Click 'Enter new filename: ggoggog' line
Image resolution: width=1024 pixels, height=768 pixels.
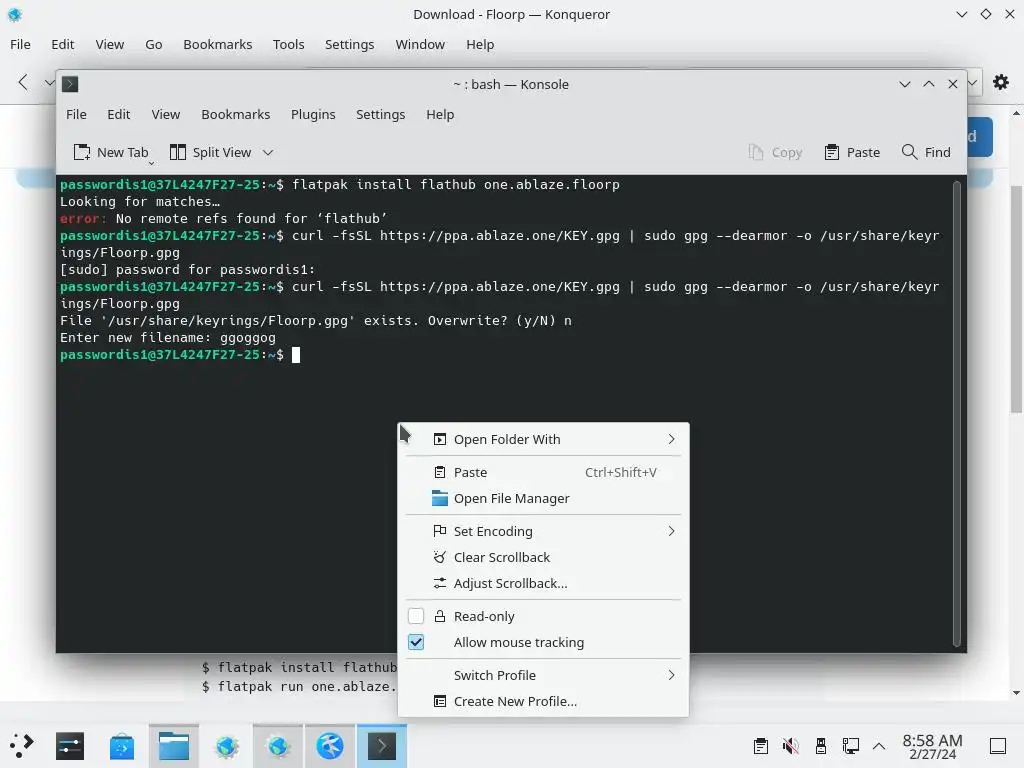(168, 338)
